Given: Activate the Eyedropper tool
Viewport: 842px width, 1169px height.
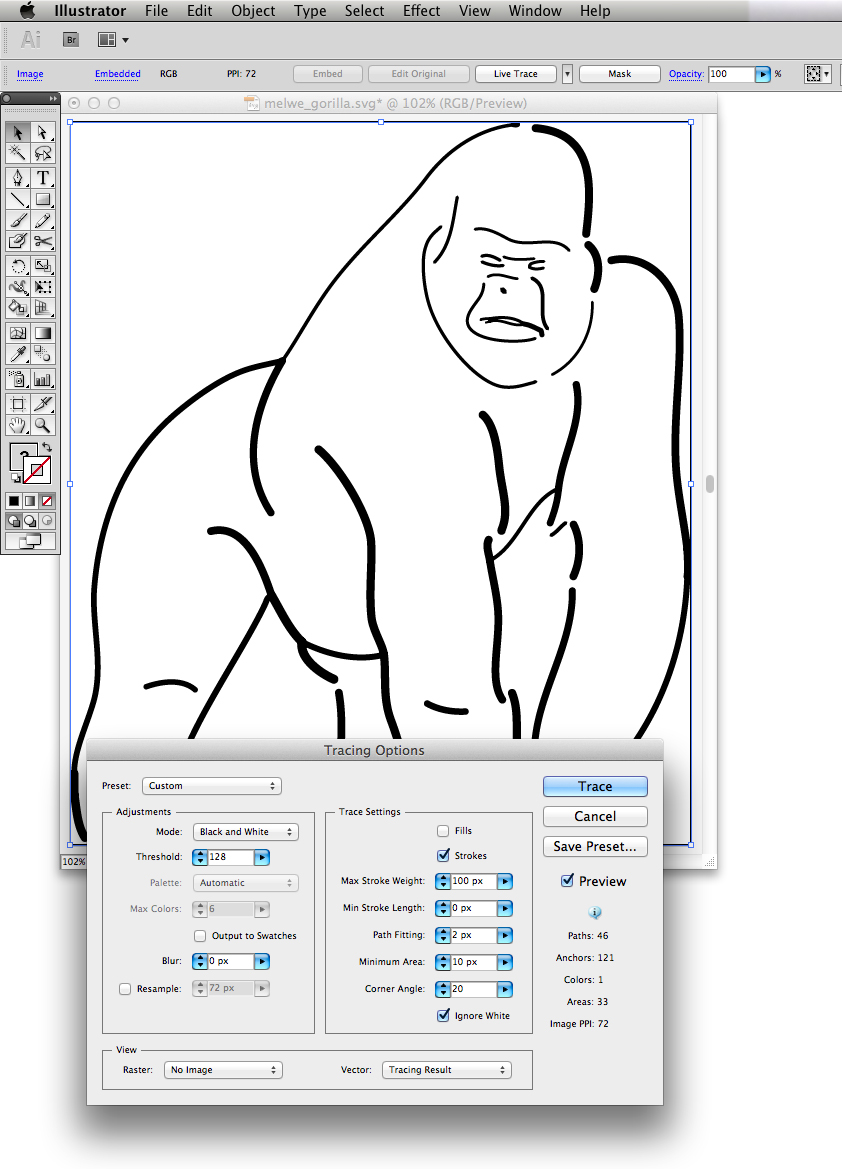Looking at the screenshot, I should pos(18,352).
